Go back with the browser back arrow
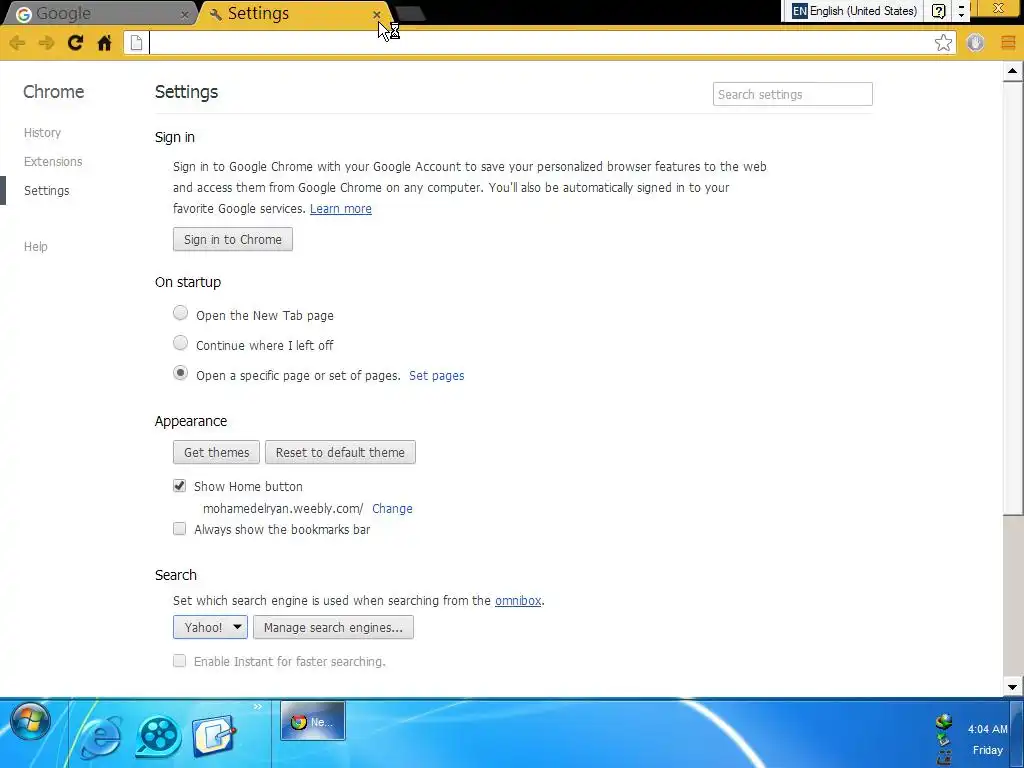1024x768 pixels. pos(18,43)
